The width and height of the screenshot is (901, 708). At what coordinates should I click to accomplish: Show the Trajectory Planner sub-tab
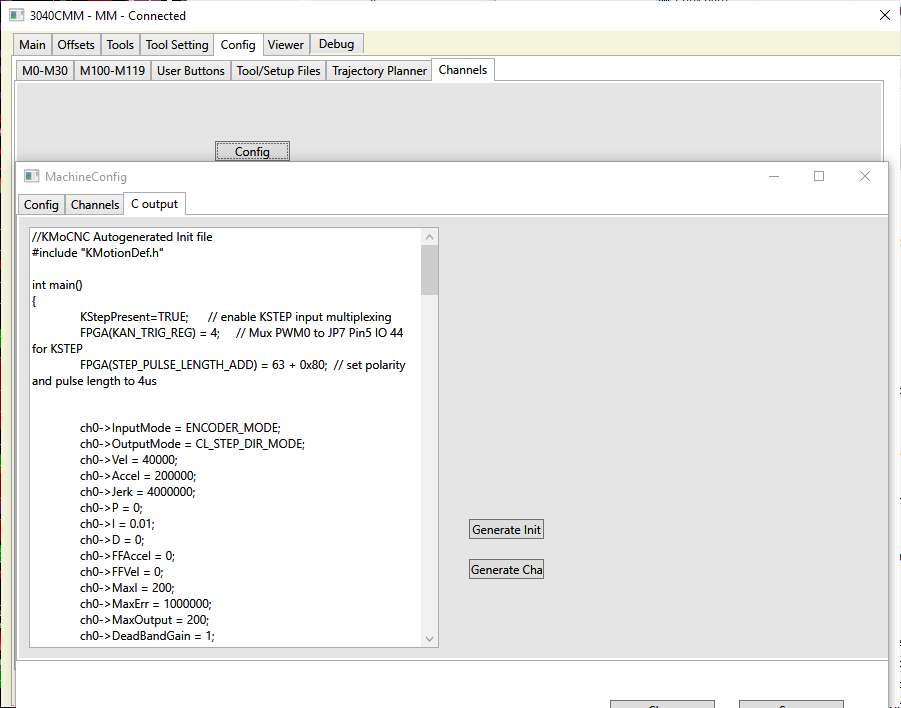[379, 71]
